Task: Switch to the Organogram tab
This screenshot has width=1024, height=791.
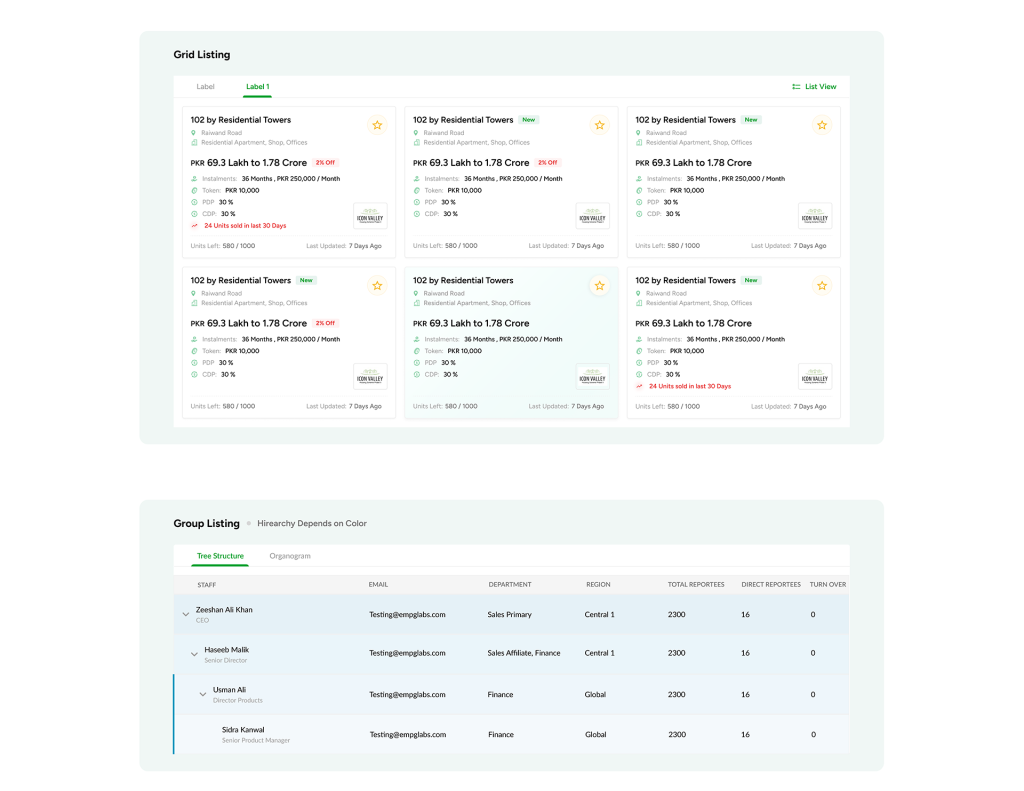Action: click(290, 556)
